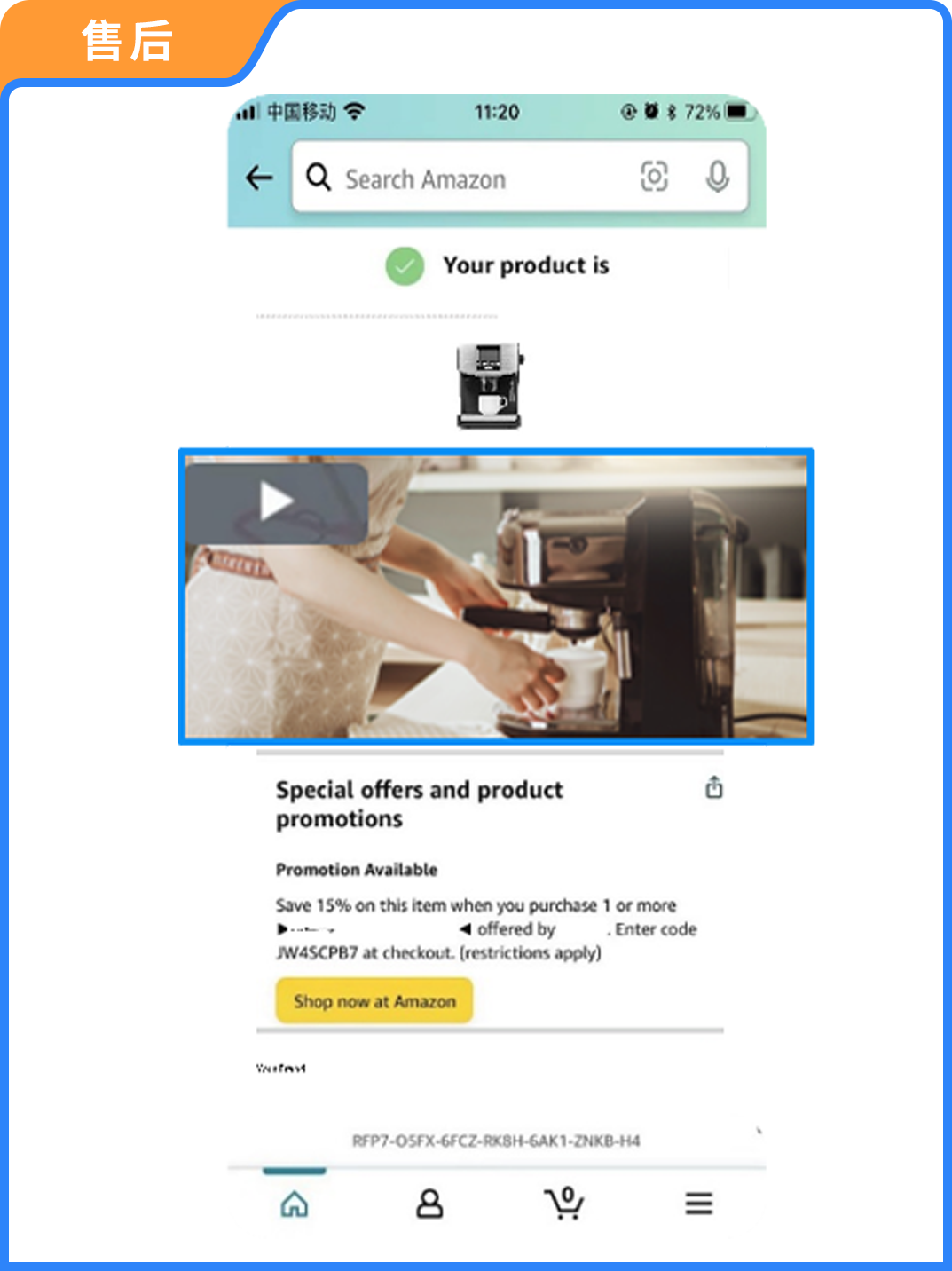Screen dimensions: 952x1271
Task: Click the share icon next to Special offers
Action: (713, 787)
